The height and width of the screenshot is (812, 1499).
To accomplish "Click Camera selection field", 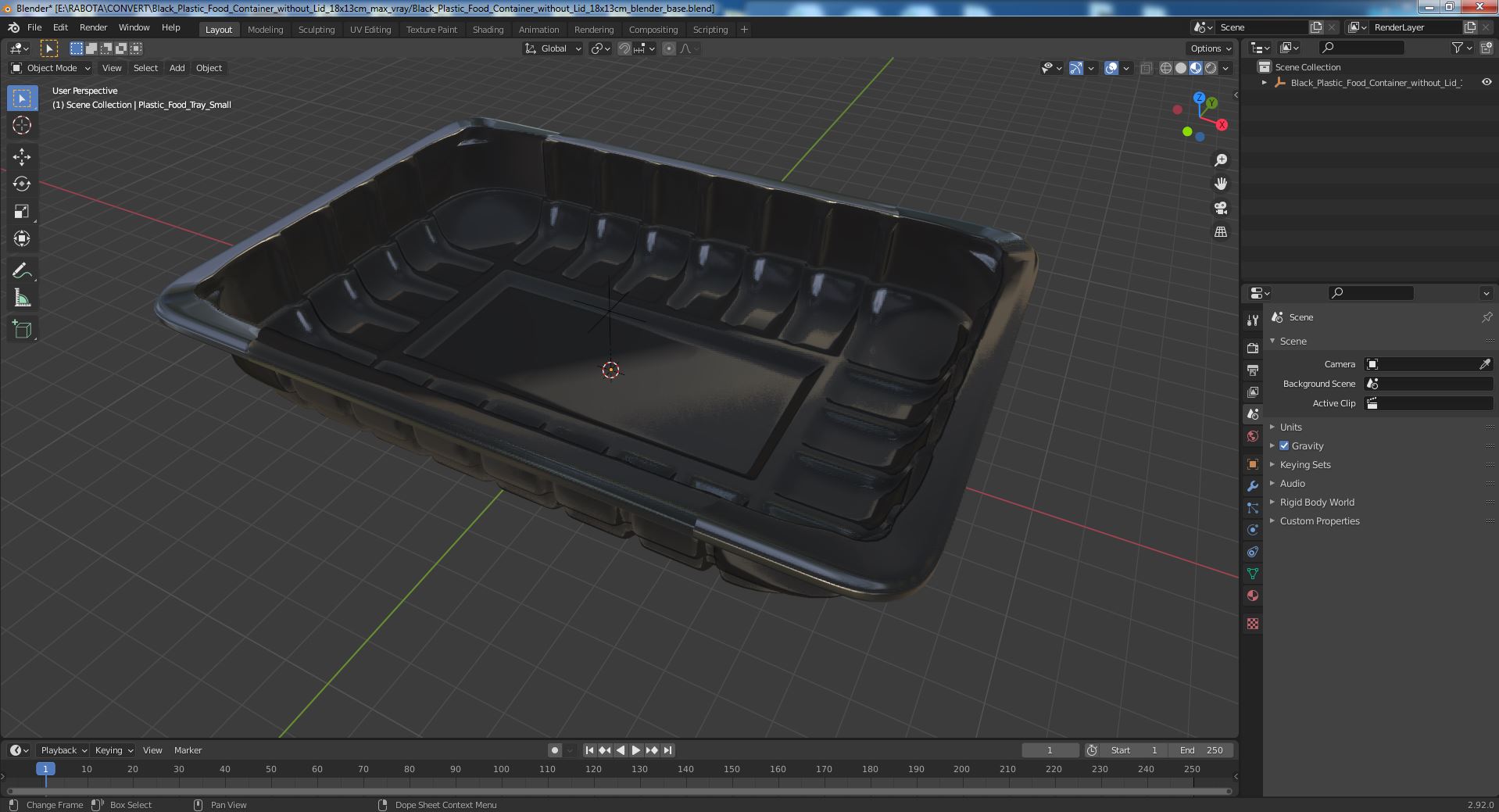I will click(x=1429, y=364).
